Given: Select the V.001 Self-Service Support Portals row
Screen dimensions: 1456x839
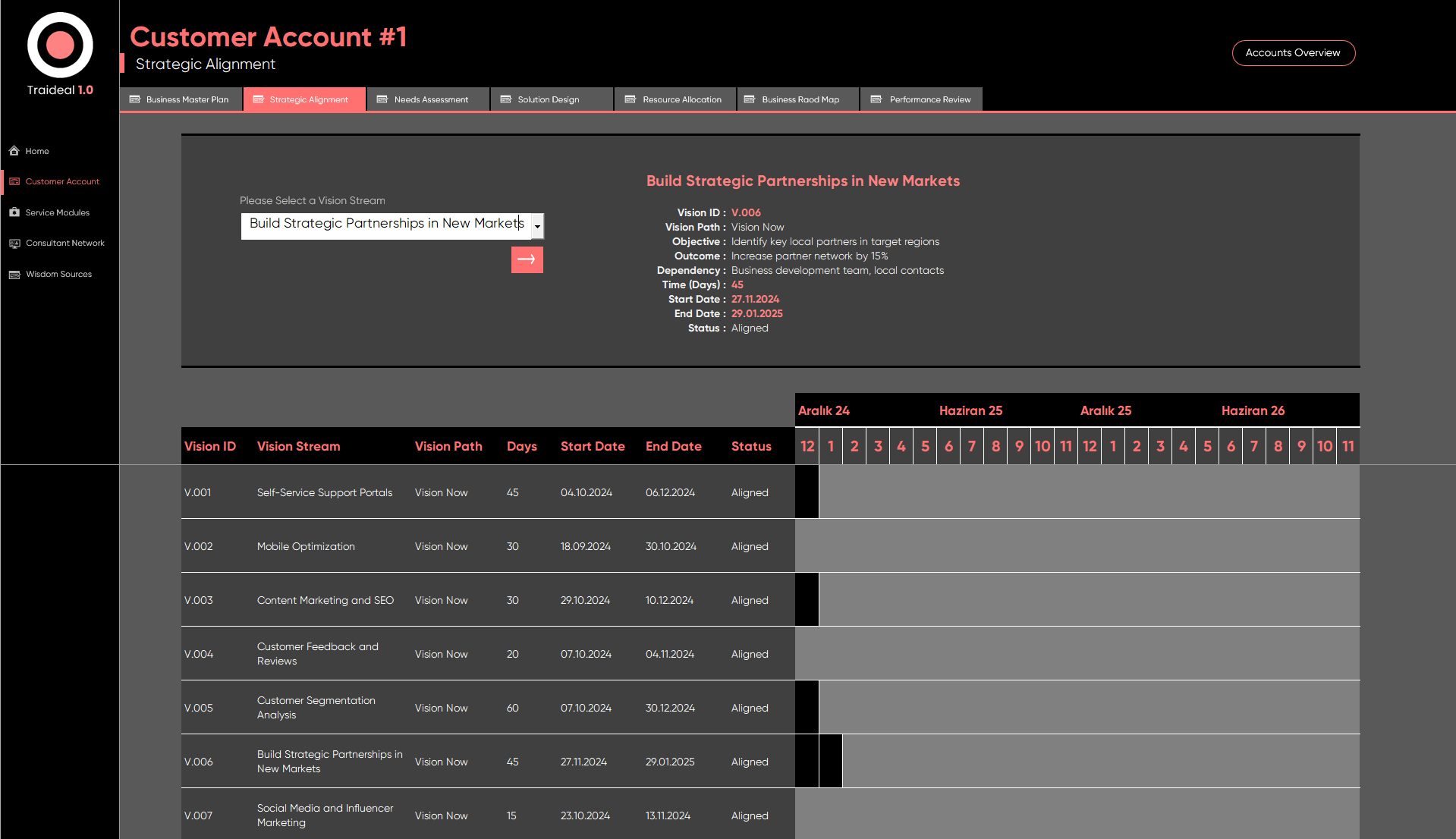Looking at the screenshot, I should tap(325, 492).
